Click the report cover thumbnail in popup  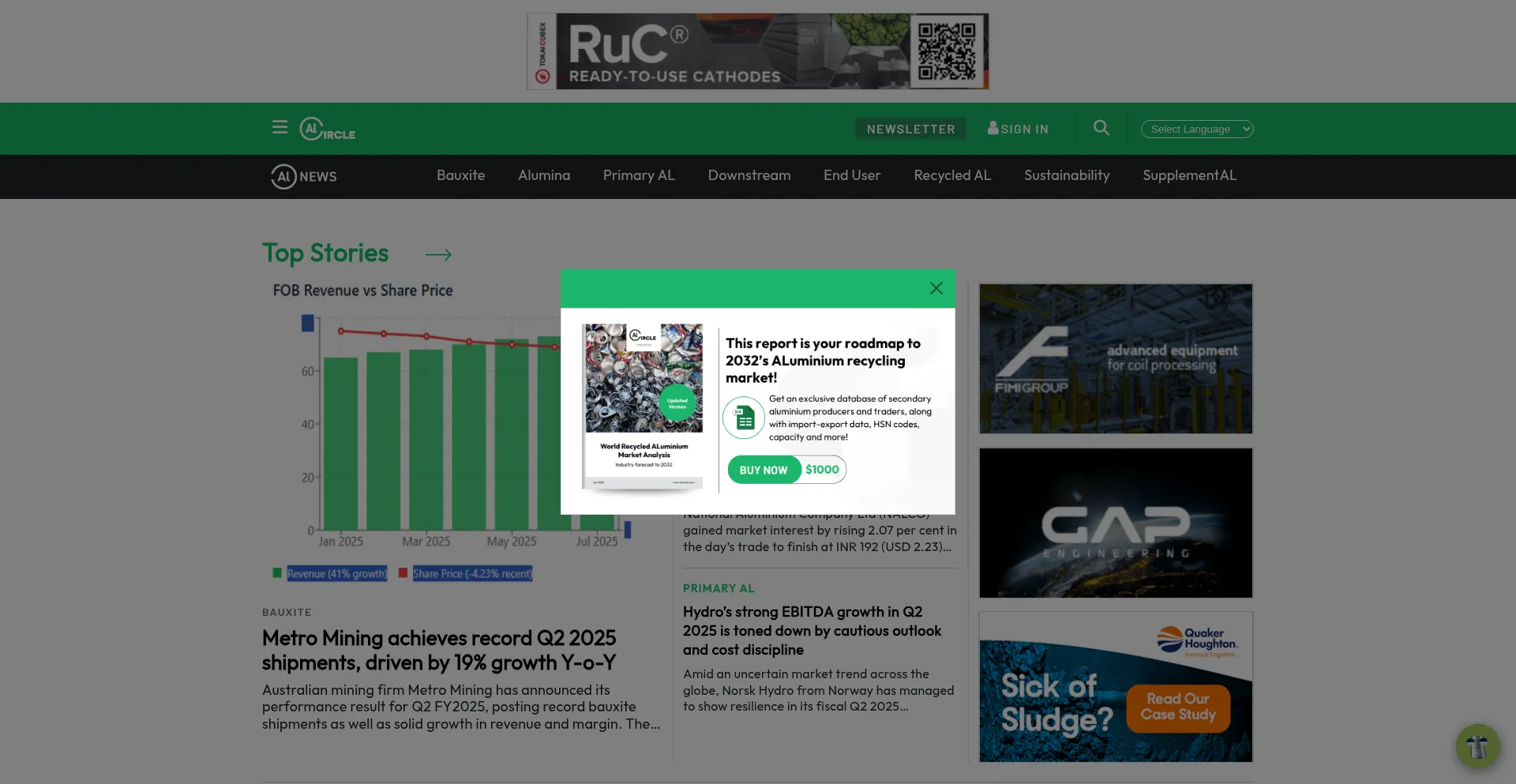[644, 407]
